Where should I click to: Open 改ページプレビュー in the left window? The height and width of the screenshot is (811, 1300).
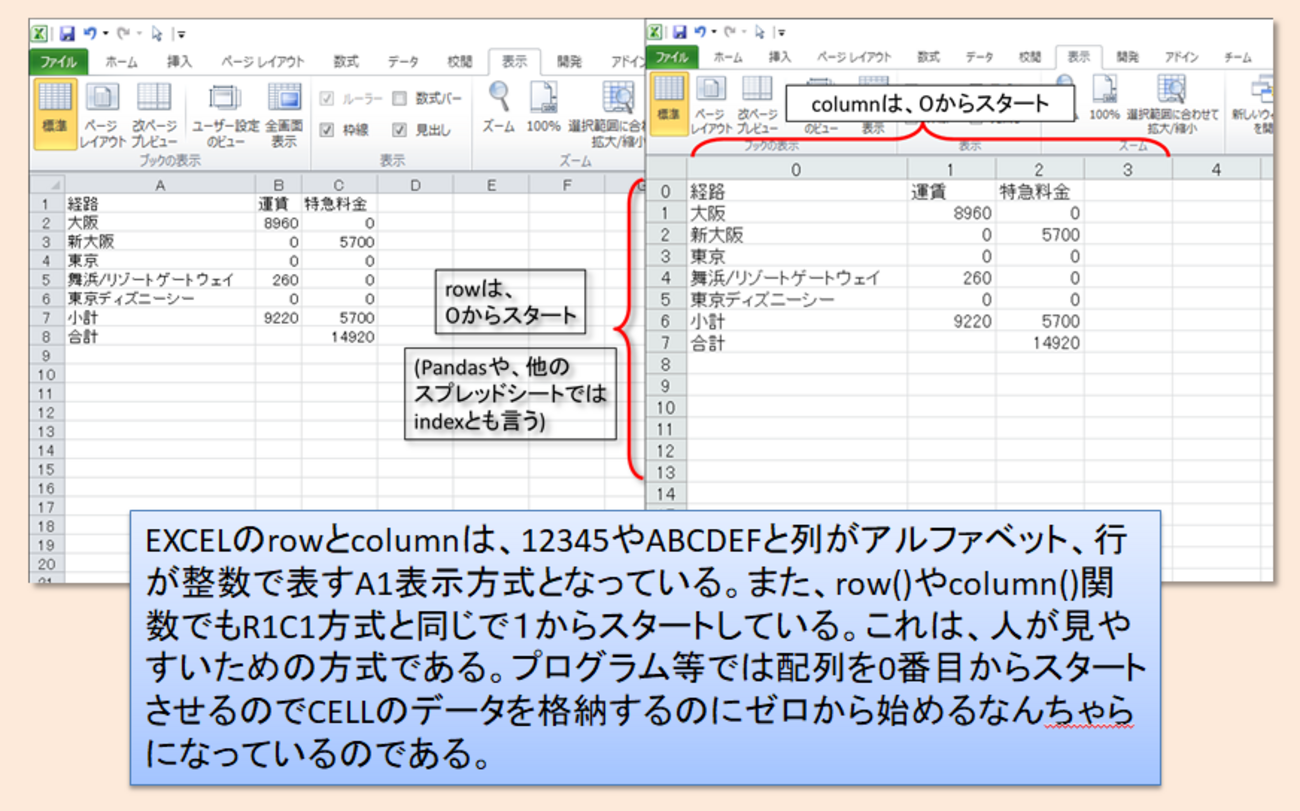pyautogui.click(x=154, y=113)
